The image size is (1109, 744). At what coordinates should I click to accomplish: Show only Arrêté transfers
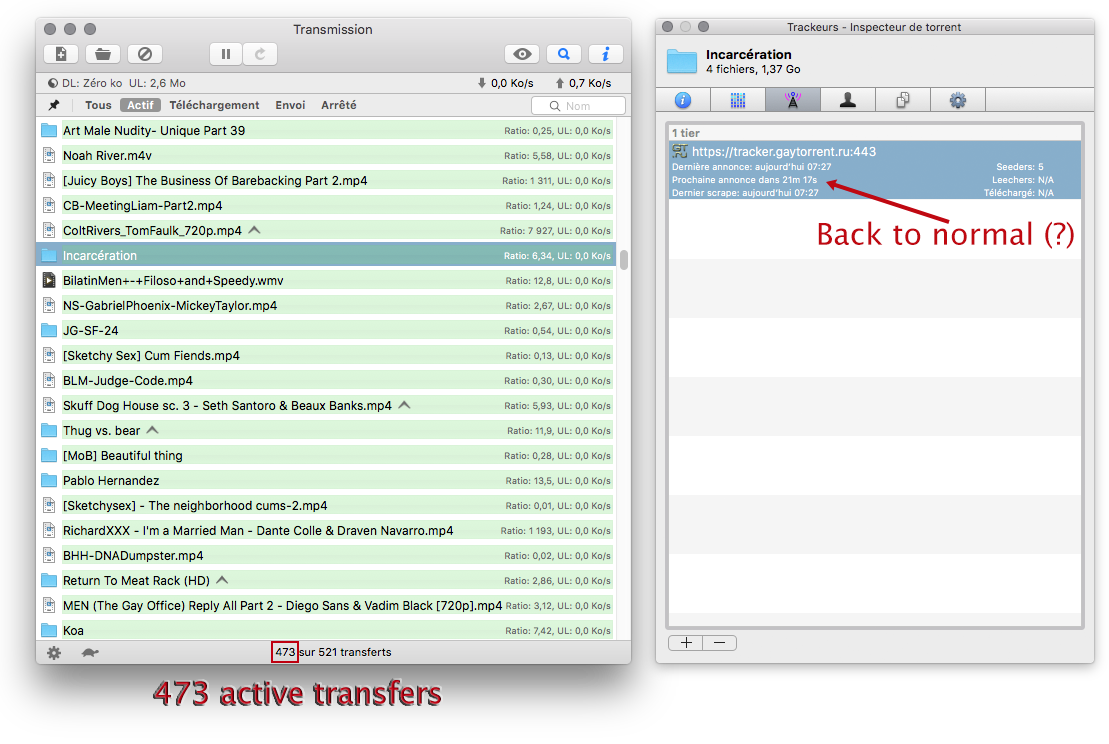pyautogui.click(x=339, y=105)
